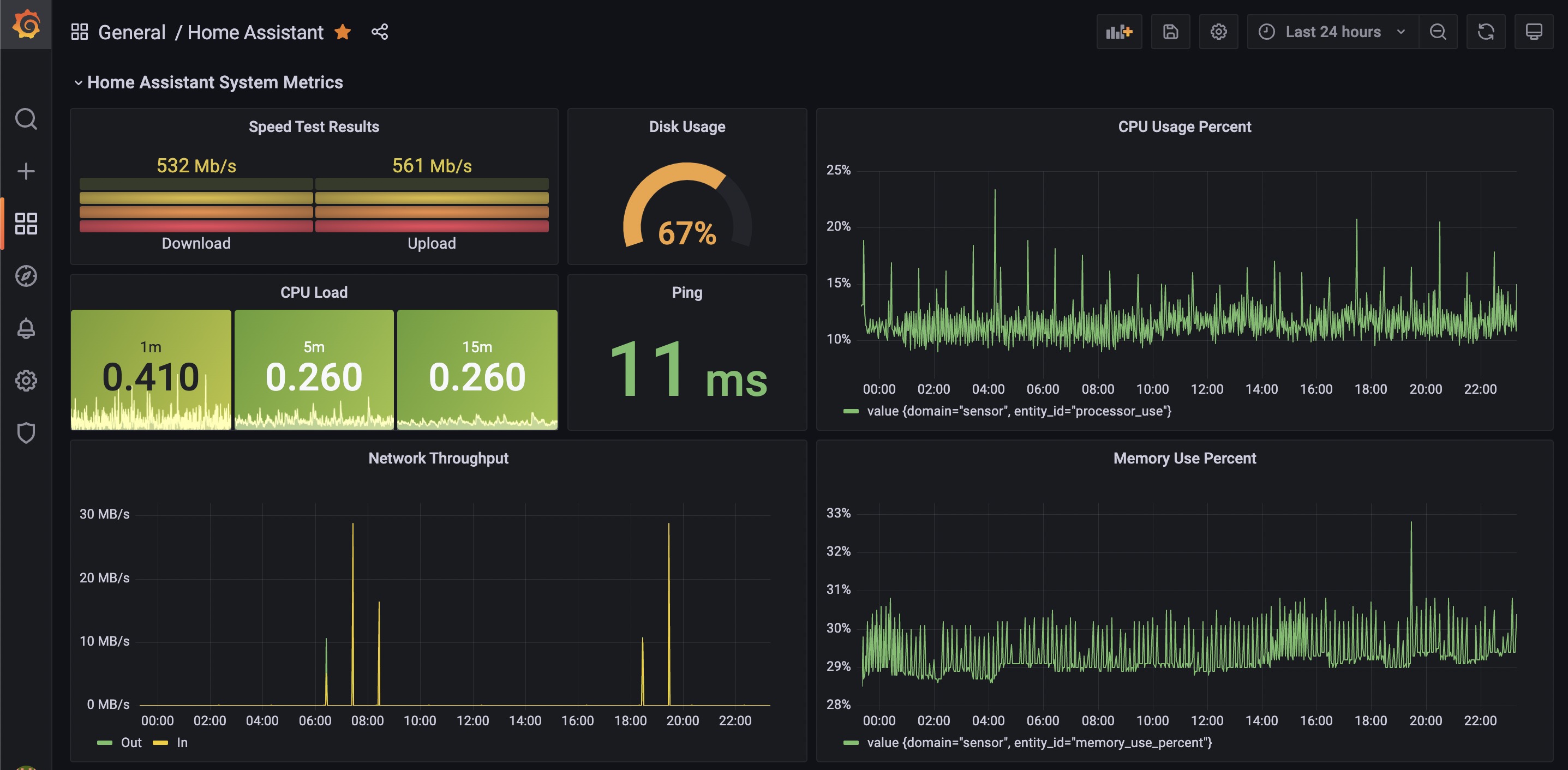1568x770 pixels.
Task: Click the Grafana logo home icon
Action: tap(26, 25)
